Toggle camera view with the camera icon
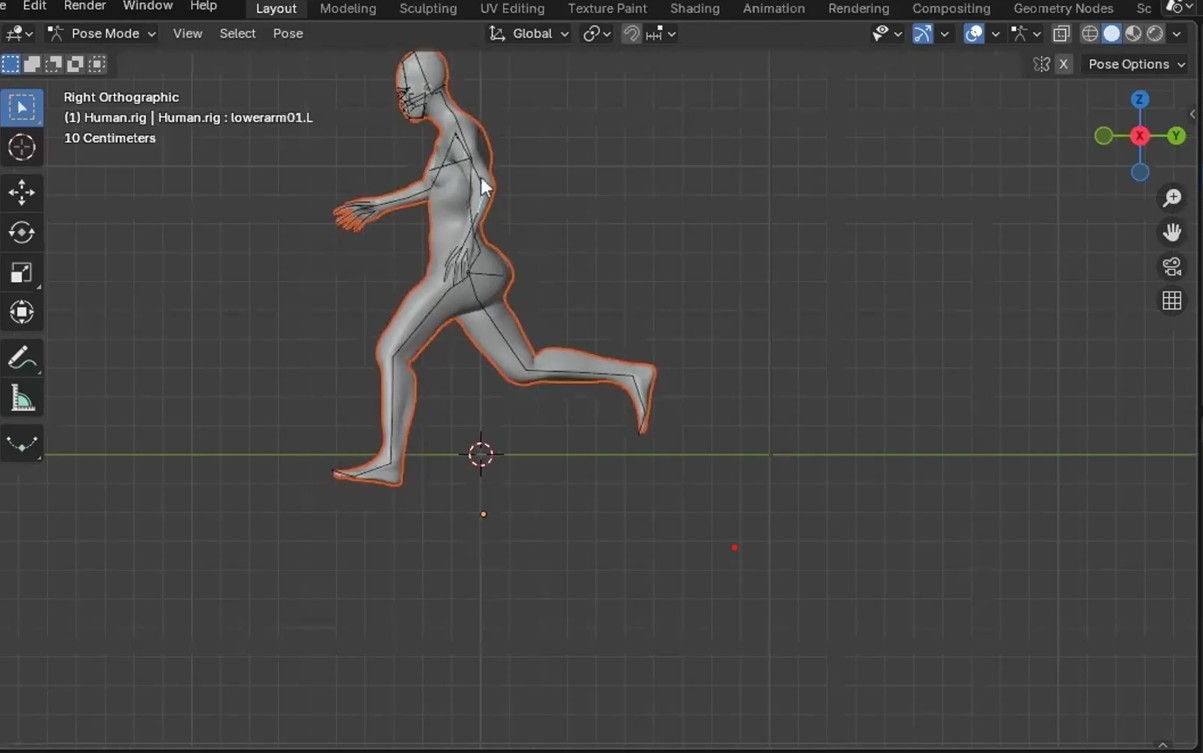The width and height of the screenshot is (1203, 753). click(x=1172, y=267)
